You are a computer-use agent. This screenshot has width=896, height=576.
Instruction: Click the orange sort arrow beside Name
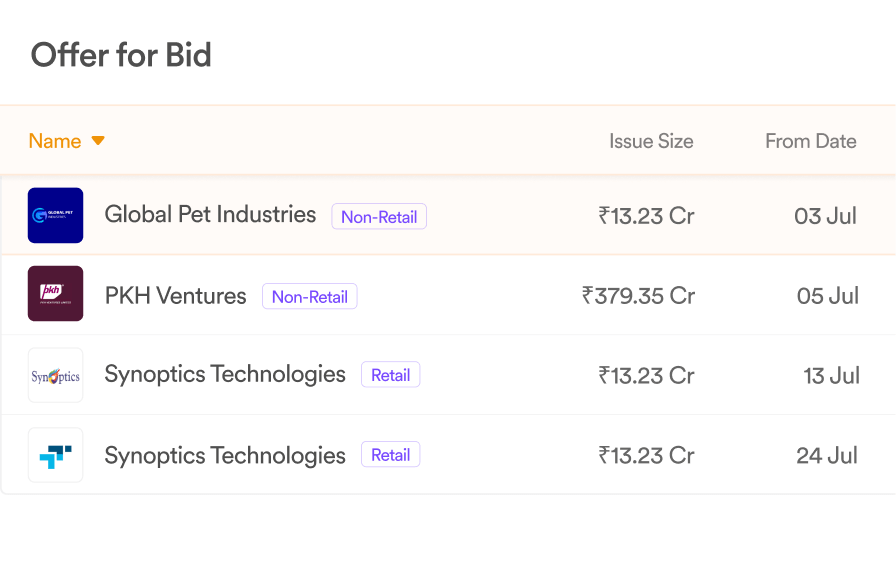tap(98, 141)
